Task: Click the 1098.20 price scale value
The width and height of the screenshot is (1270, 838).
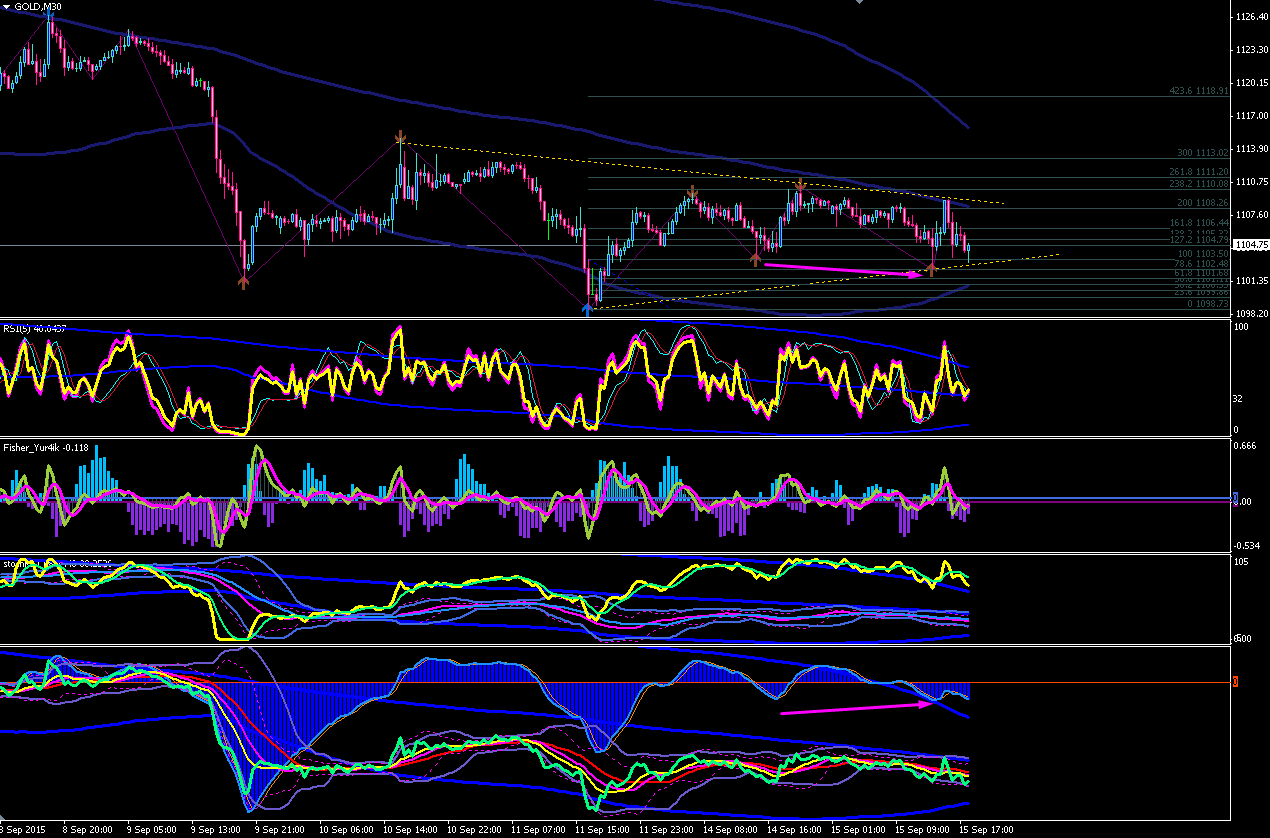Action: (1253, 314)
